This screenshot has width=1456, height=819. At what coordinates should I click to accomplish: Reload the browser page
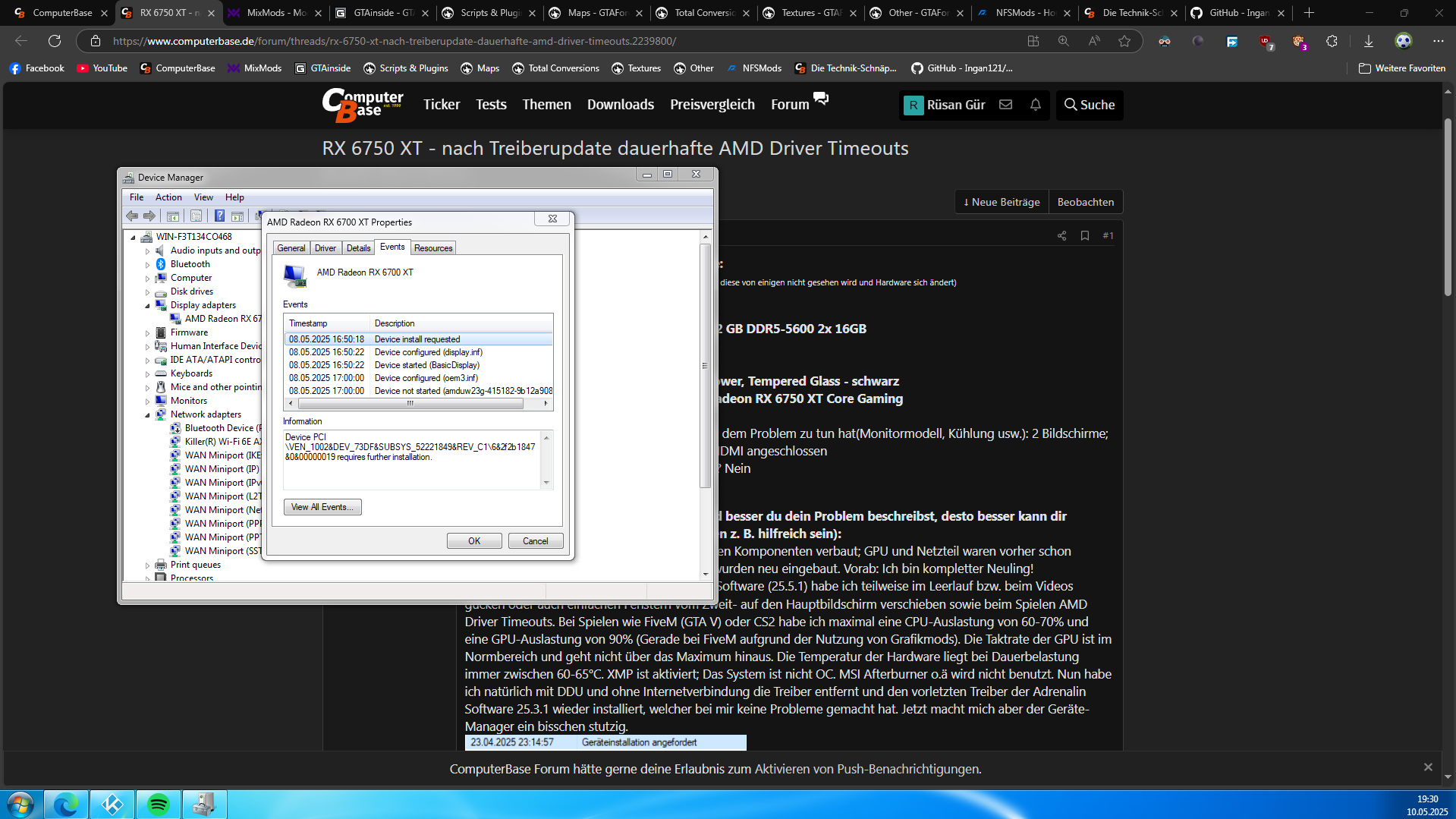click(55, 41)
